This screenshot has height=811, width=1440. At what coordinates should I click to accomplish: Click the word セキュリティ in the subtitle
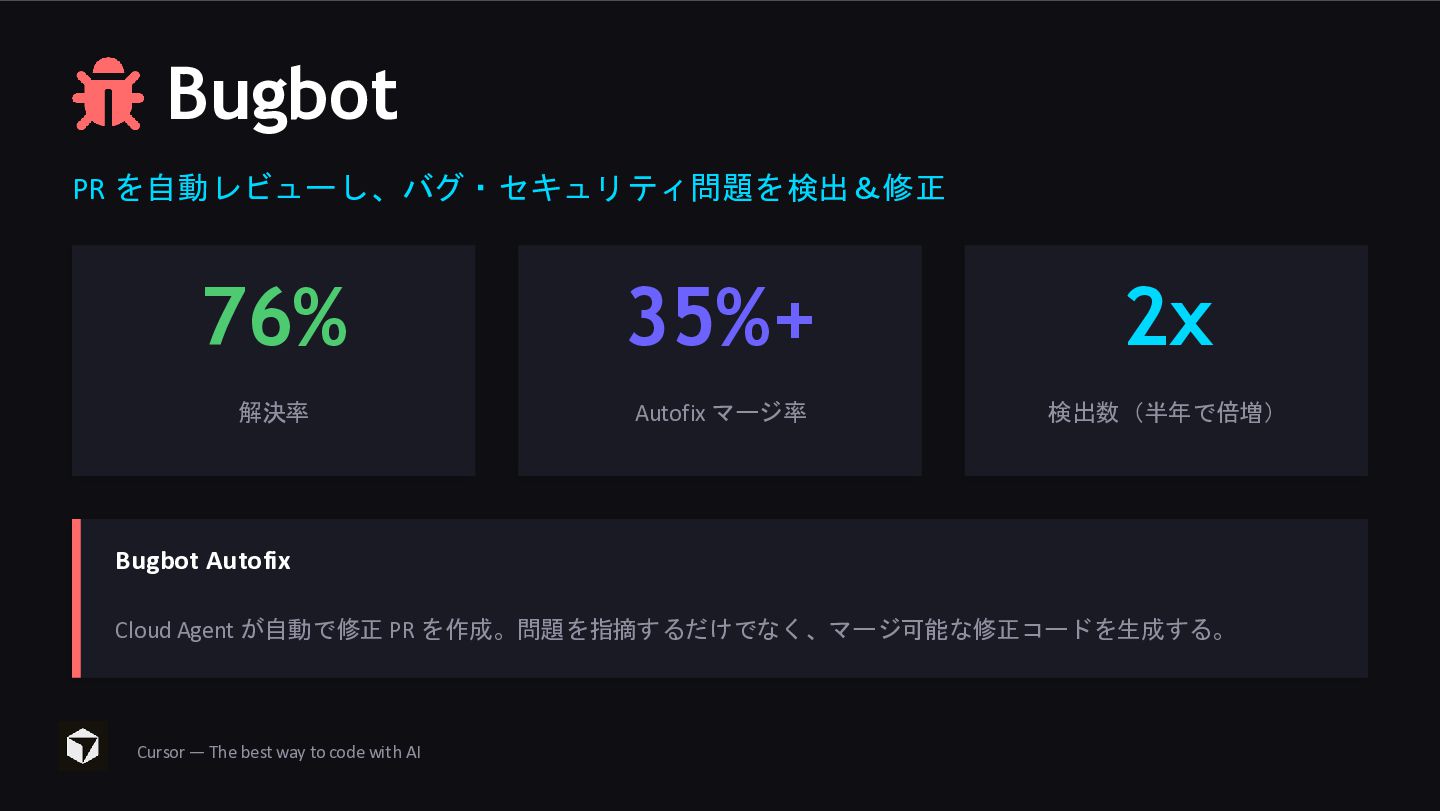(594, 188)
